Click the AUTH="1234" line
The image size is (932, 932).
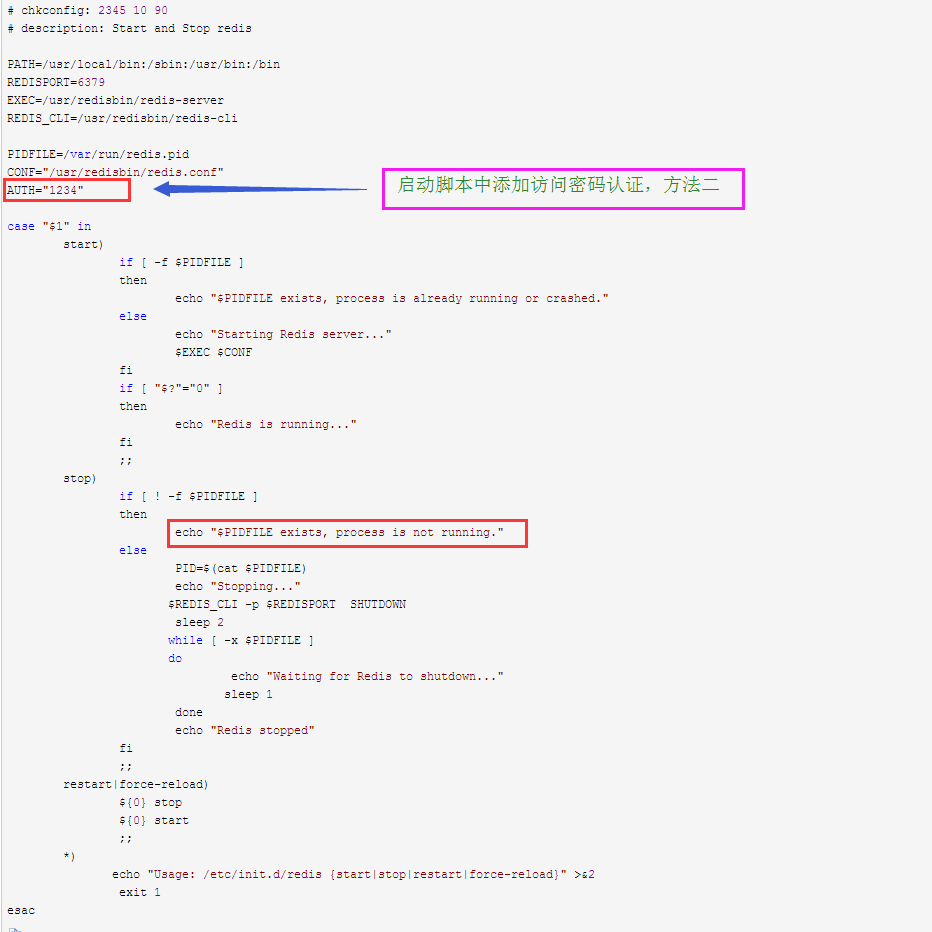click(x=45, y=190)
